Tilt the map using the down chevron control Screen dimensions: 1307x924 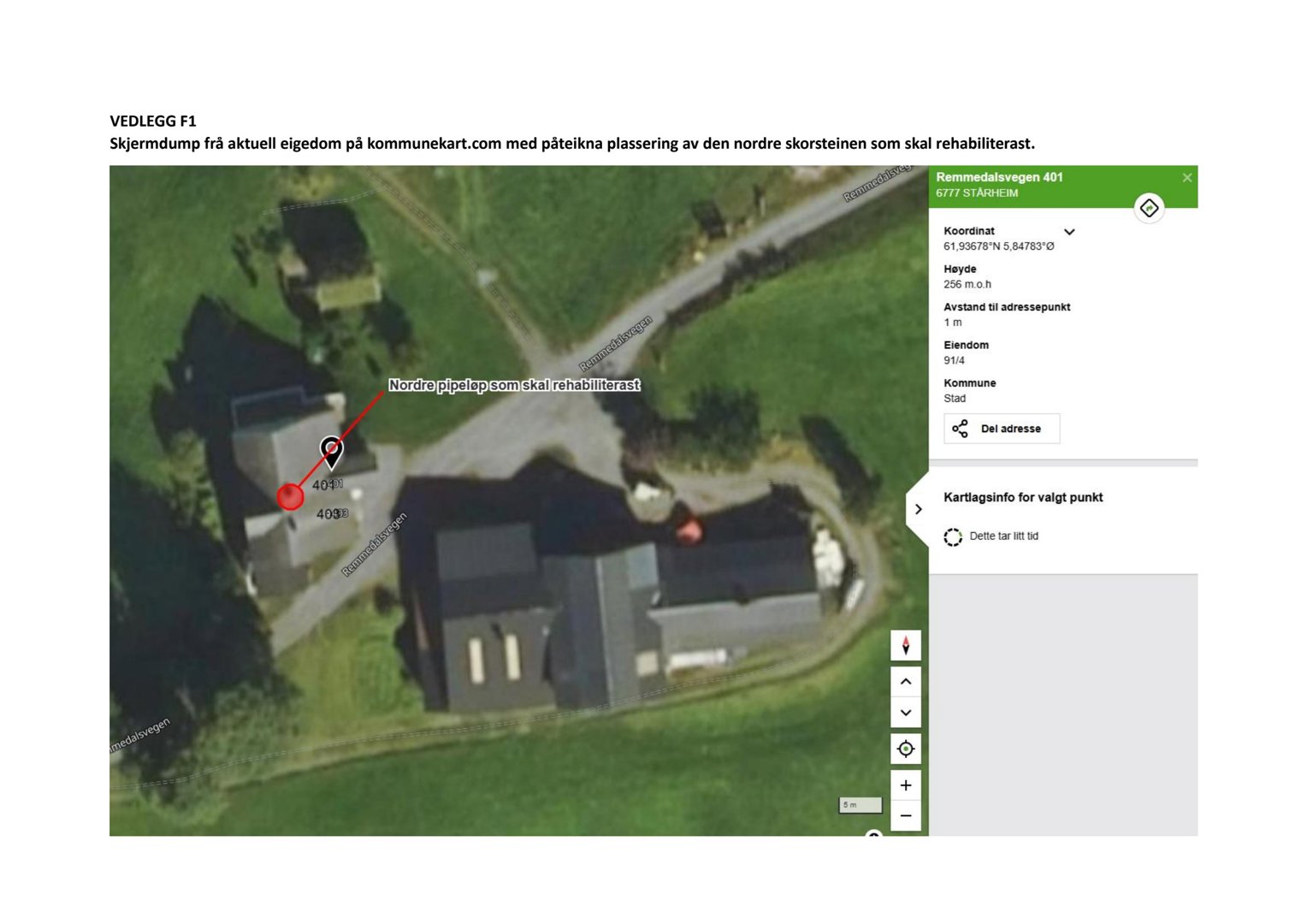pyautogui.click(x=905, y=711)
